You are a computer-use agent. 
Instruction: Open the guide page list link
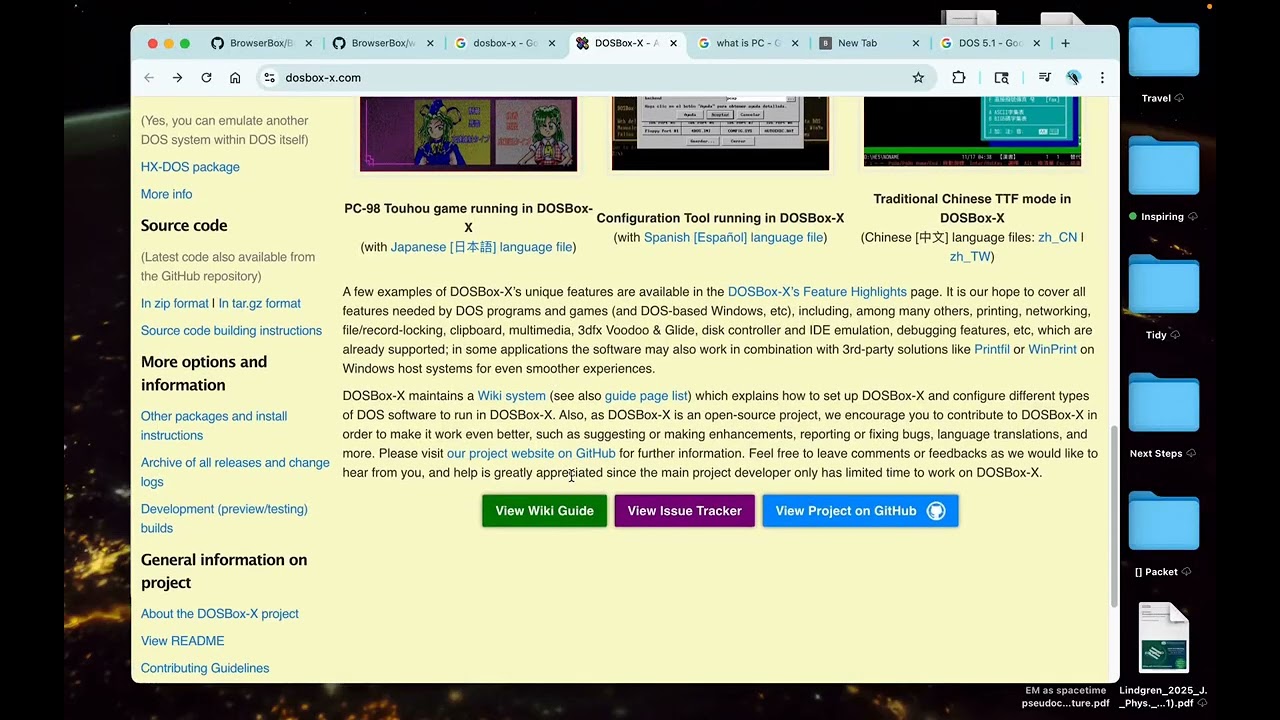coord(646,396)
